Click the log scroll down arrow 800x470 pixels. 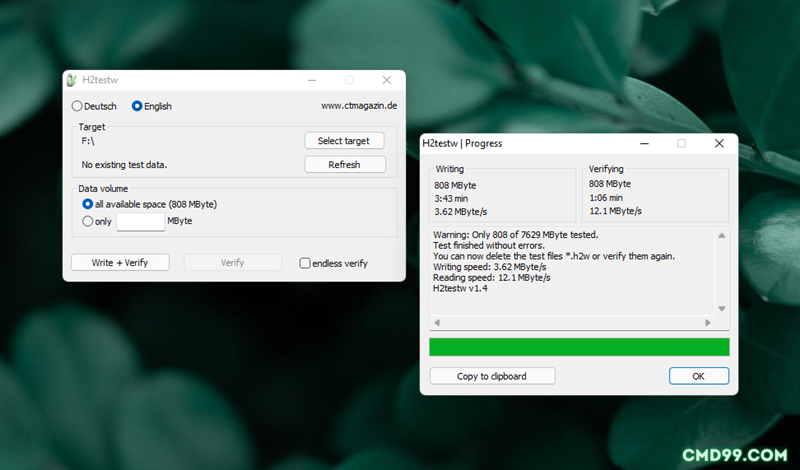pyautogui.click(x=721, y=308)
